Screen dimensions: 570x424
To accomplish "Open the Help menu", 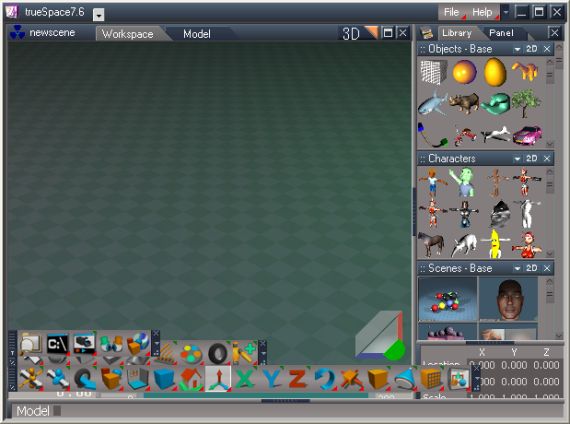I will (x=482, y=12).
